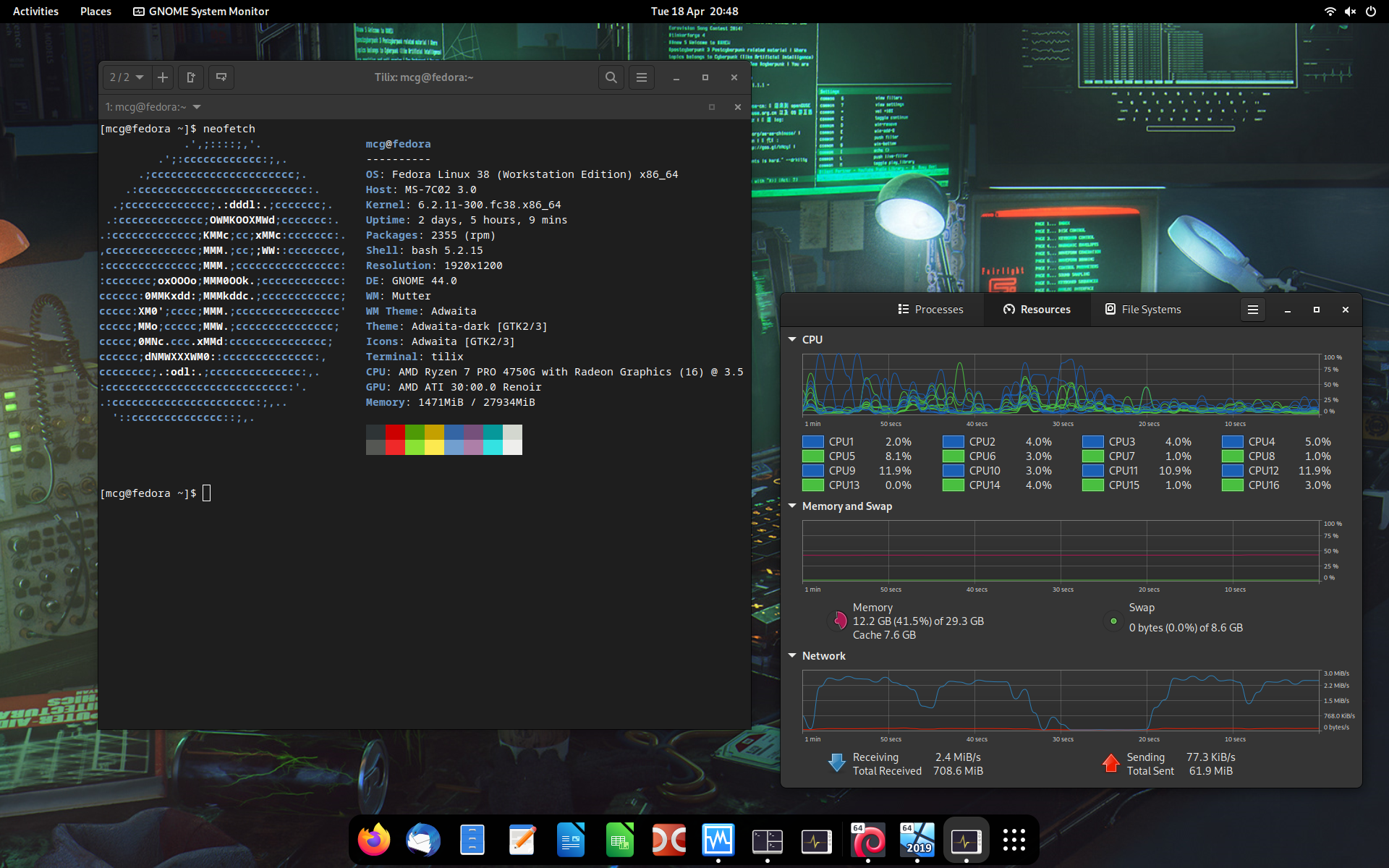Collapse the Memory and Swap section

[792, 506]
